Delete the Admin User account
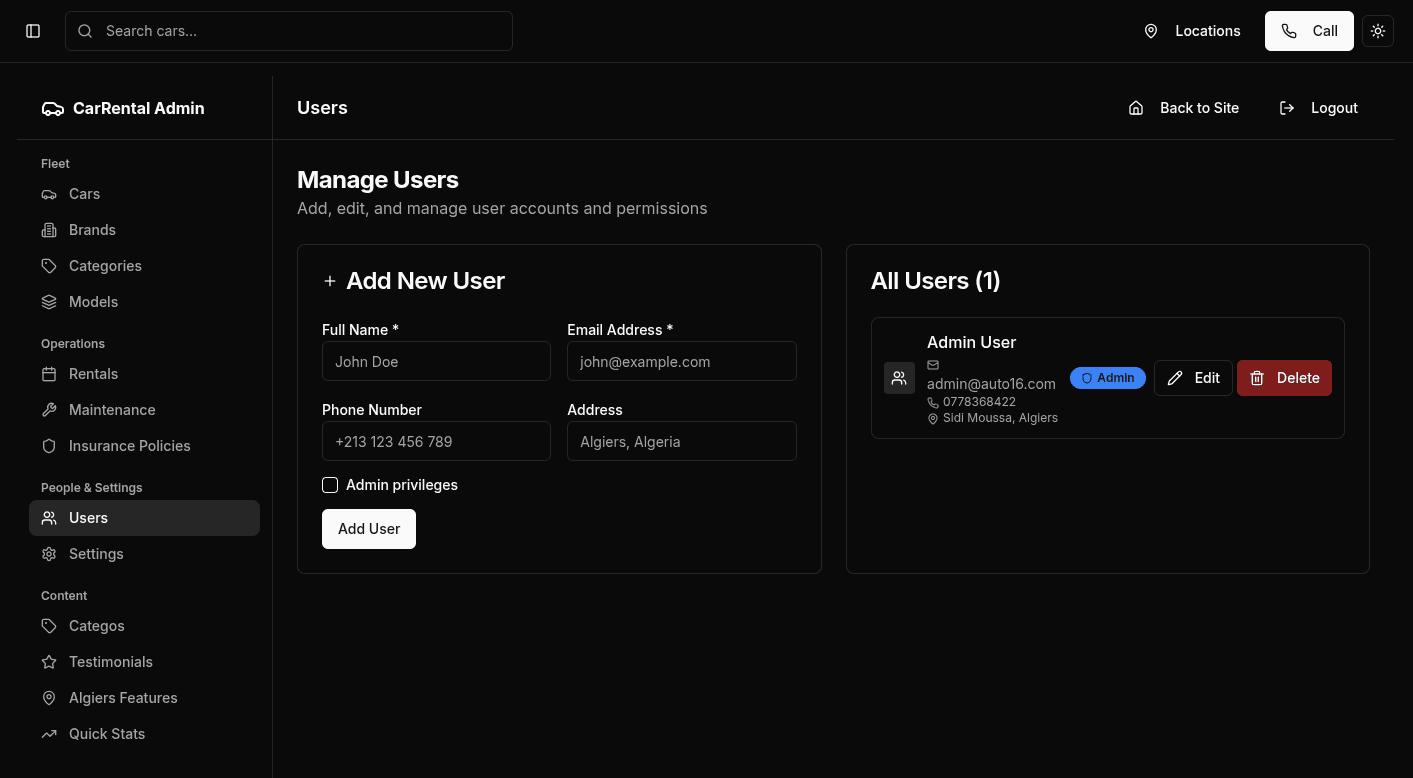The height and width of the screenshot is (778, 1413). tap(1284, 378)
